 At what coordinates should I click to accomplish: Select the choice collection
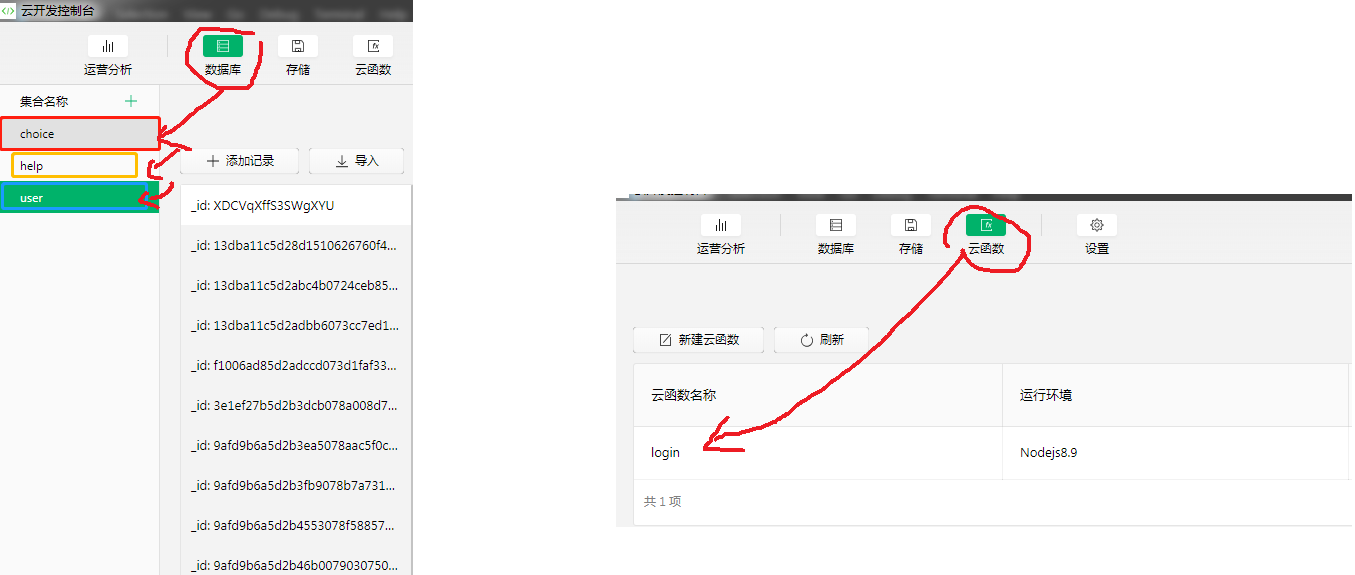(79, 134)
